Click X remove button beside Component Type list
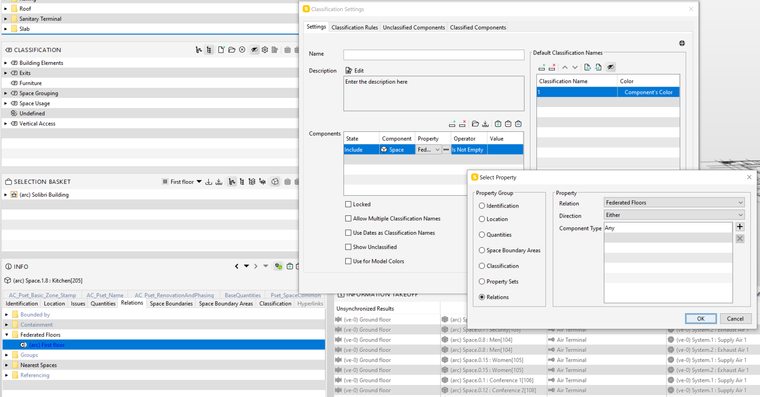 [x=740, y=238]
